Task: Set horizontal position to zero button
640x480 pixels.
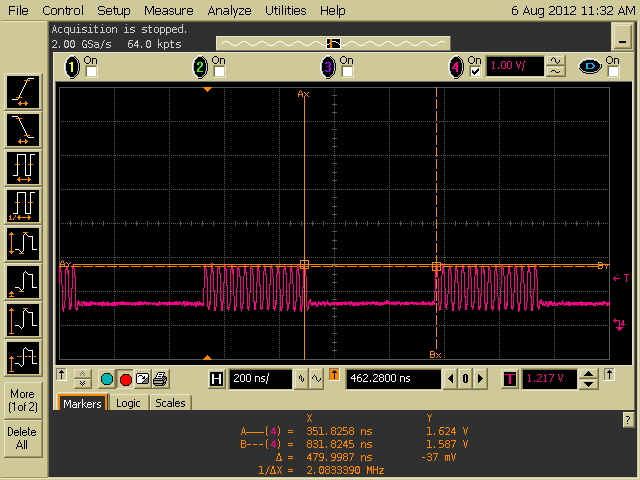Action: pyautogui.click(x=465, y=379)
